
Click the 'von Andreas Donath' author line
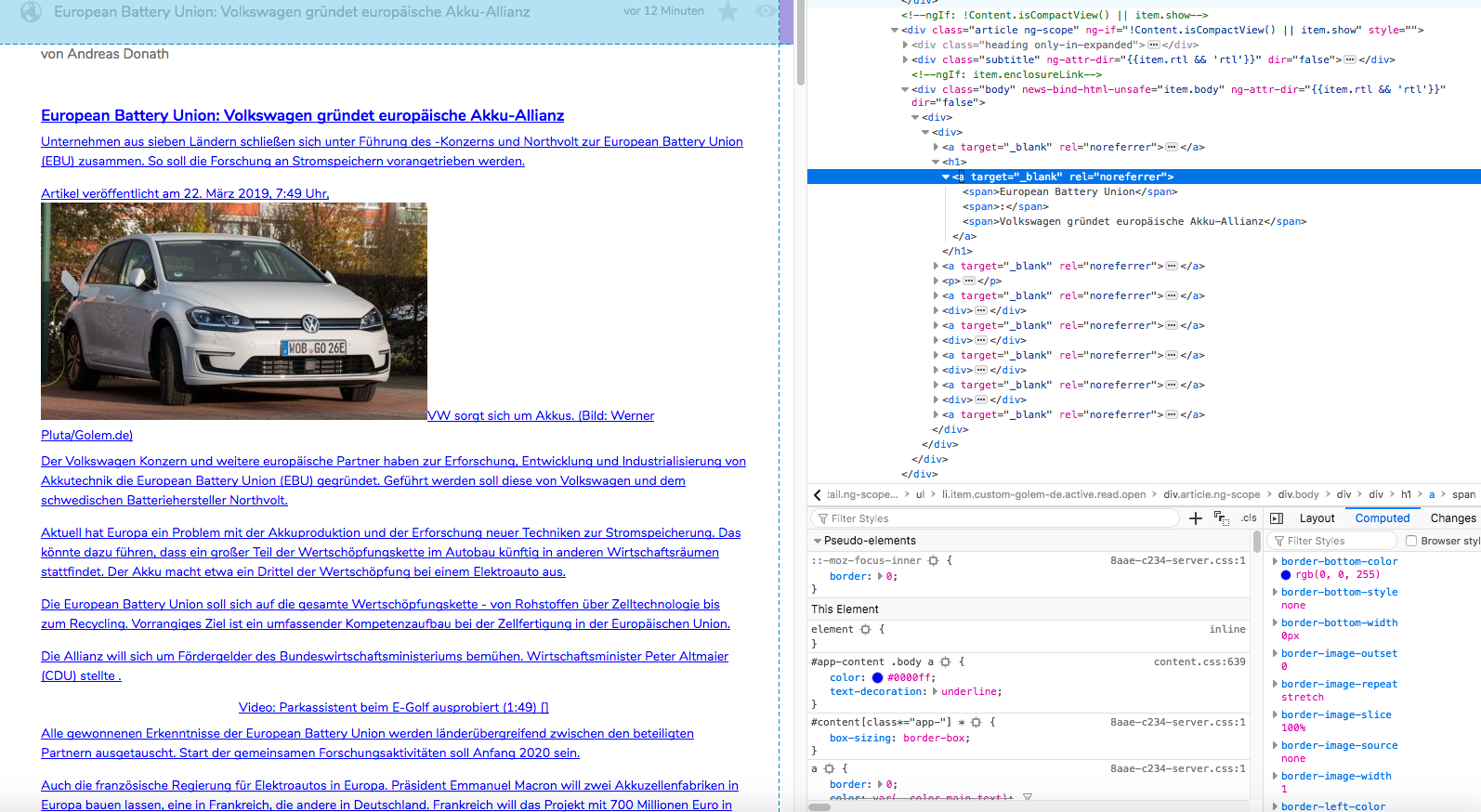point(105,54)
